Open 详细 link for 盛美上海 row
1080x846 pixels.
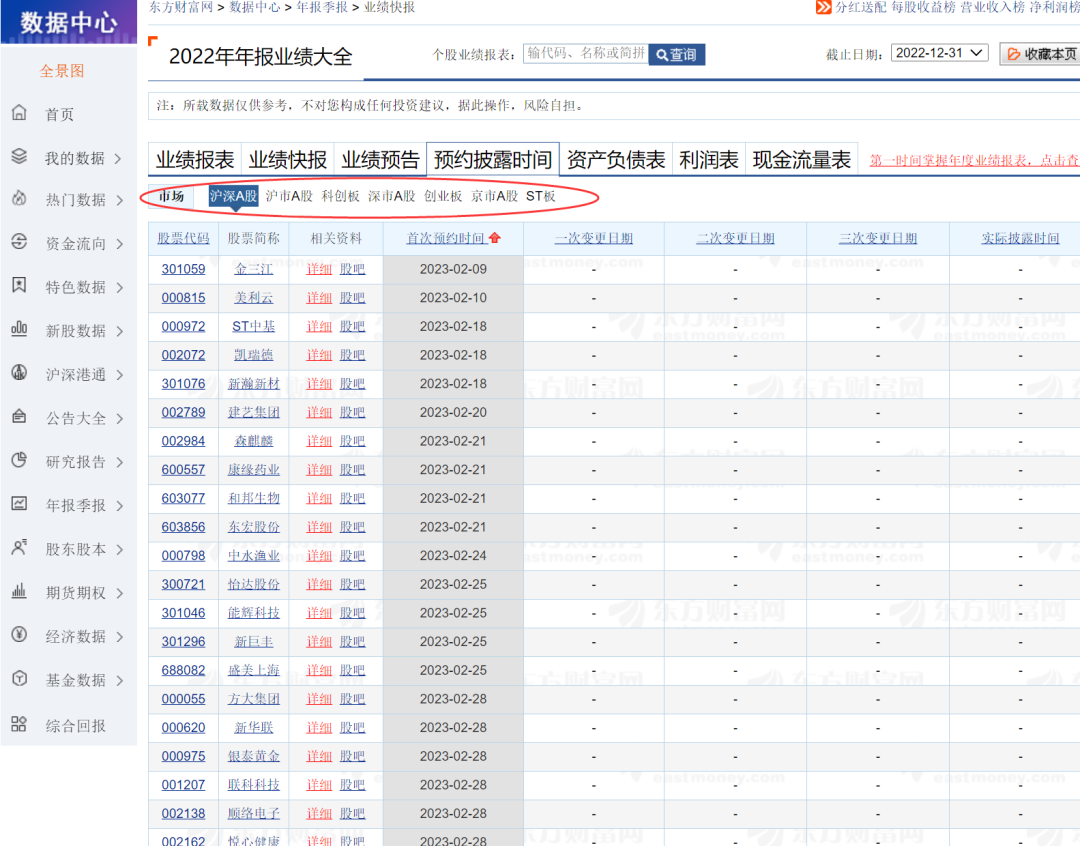click(x=319, y=670)
